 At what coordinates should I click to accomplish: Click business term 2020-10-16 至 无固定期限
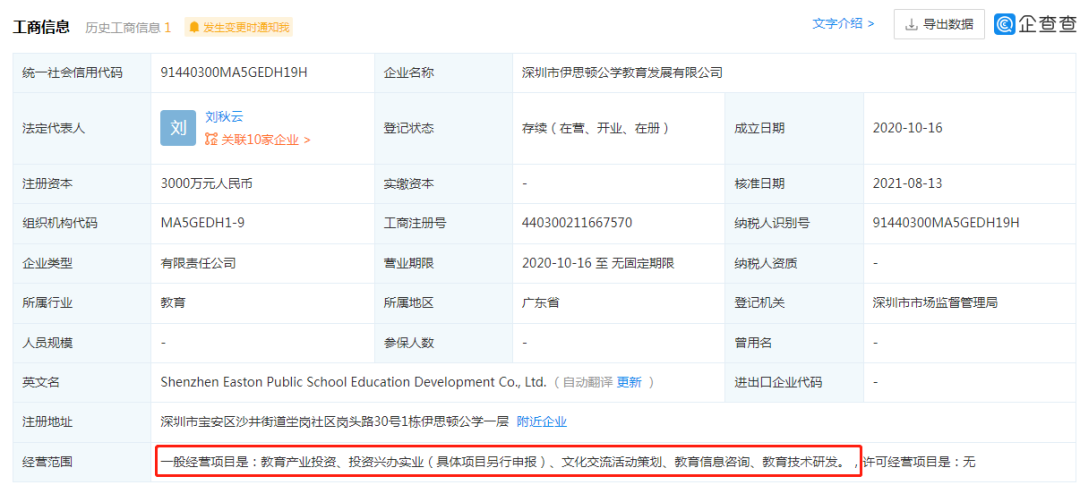pos(597,262)
